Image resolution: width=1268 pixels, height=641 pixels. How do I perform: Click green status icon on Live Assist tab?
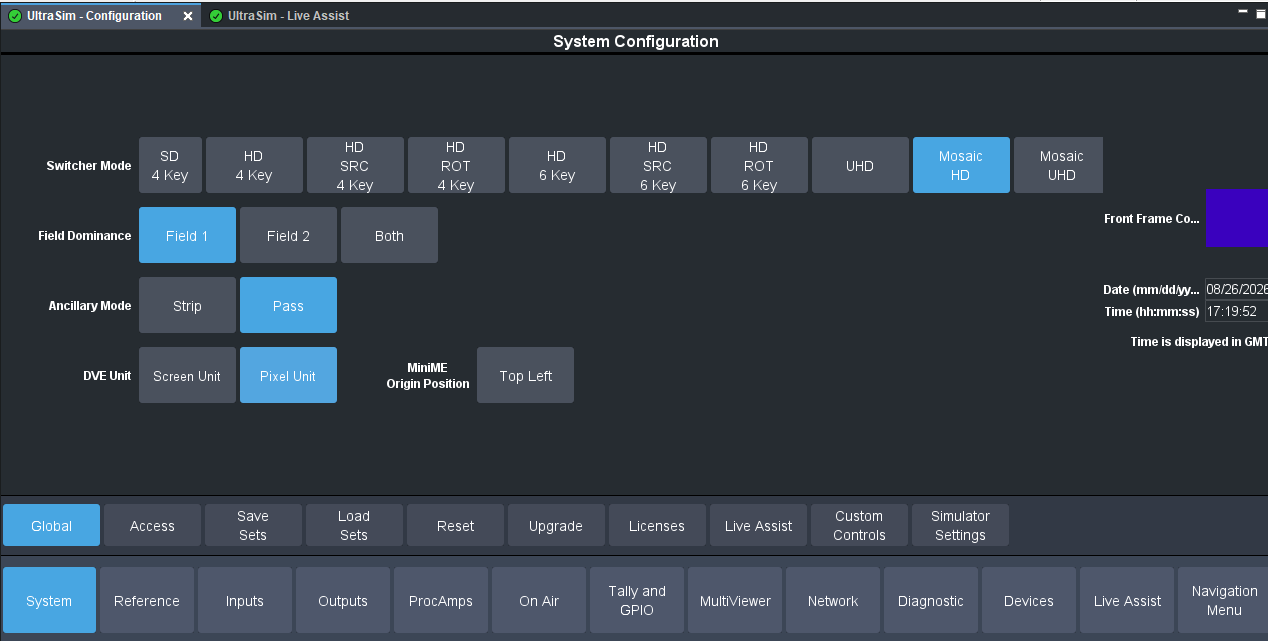[216, 16]
